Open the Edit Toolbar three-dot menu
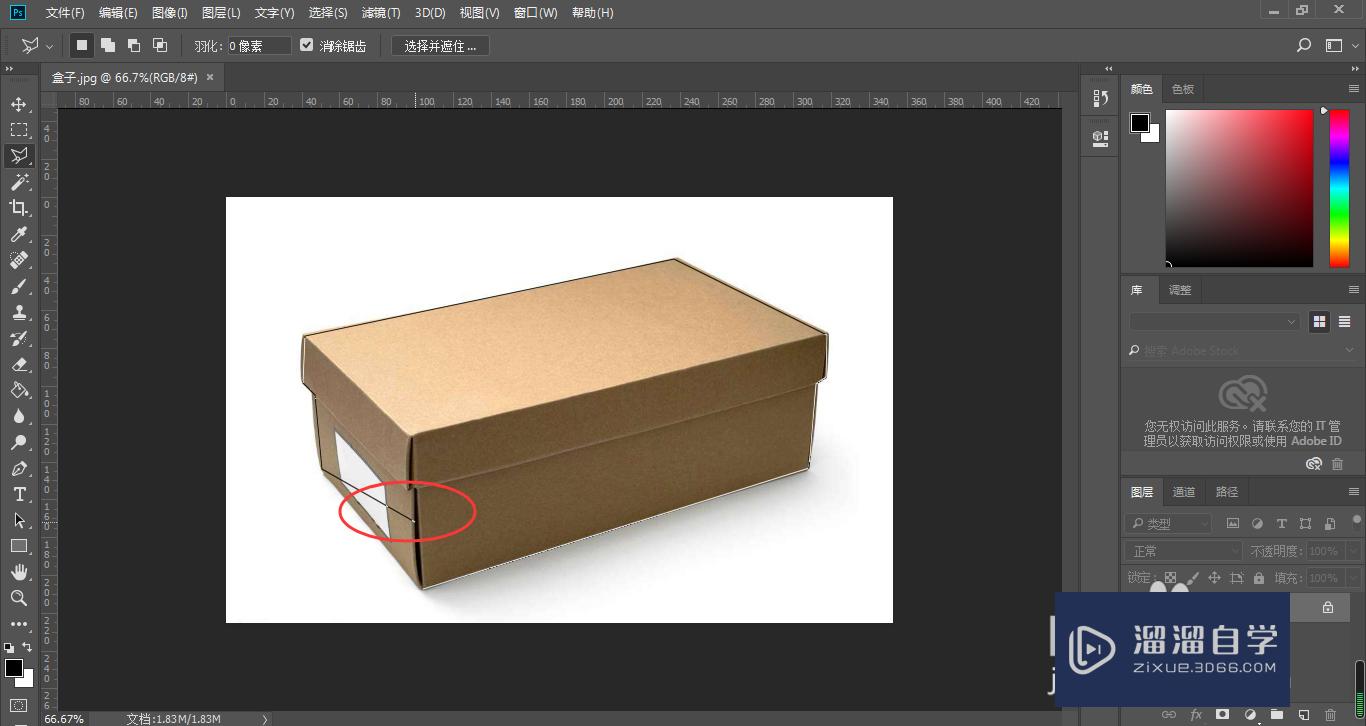 coord(19,624)
